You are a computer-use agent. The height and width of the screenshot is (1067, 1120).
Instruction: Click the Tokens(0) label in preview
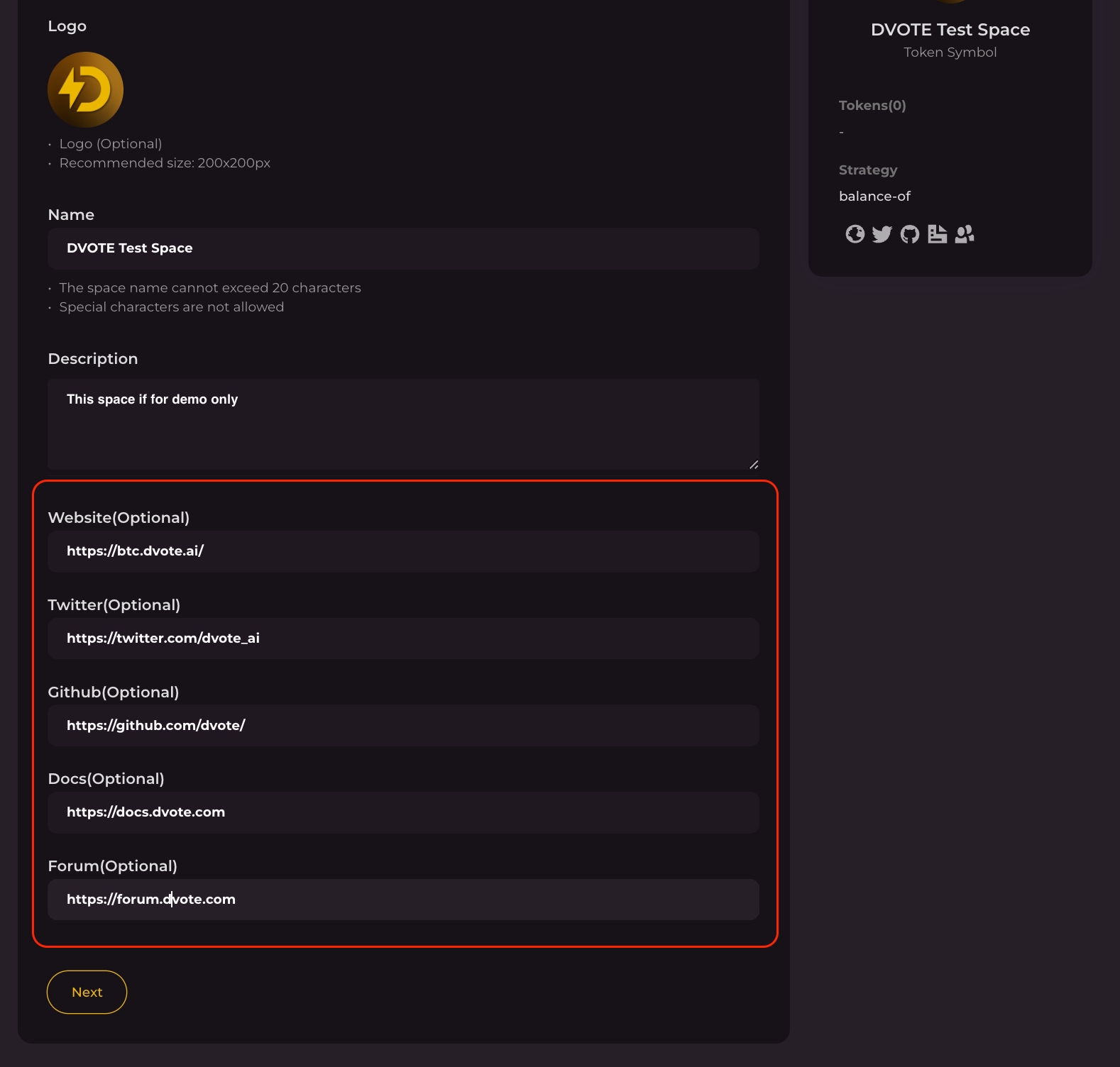[x=872, y=106]
